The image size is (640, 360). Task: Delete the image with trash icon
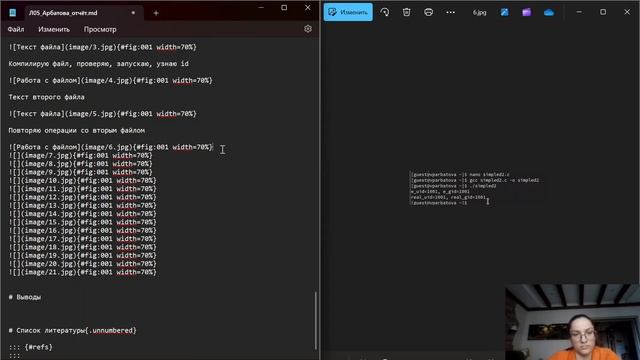407,12
